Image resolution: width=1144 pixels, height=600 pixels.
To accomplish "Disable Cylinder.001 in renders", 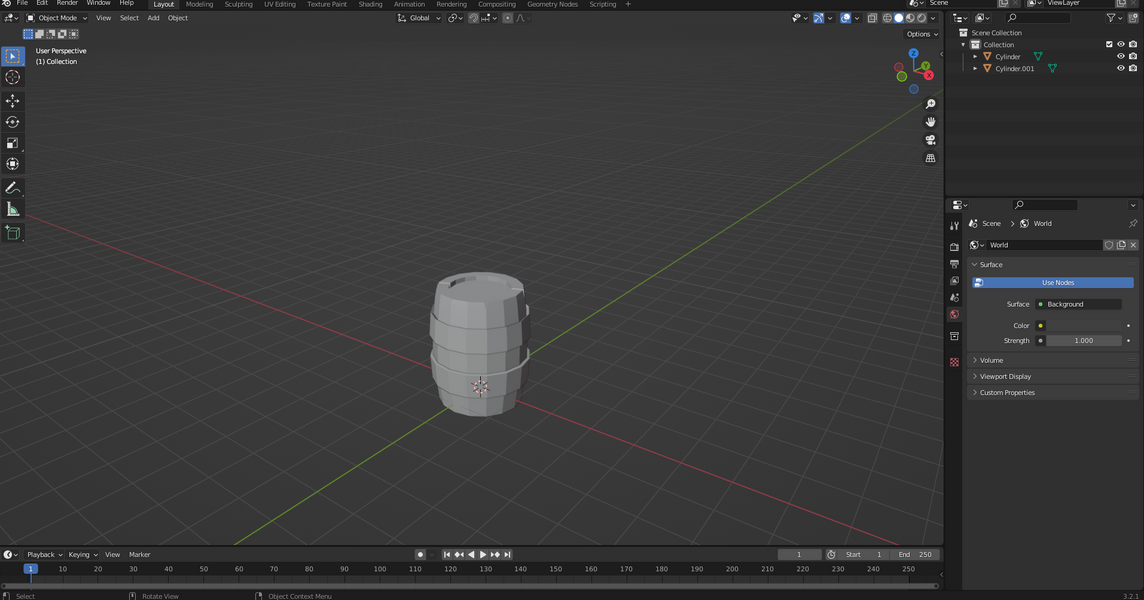I will coord(1133,69).
